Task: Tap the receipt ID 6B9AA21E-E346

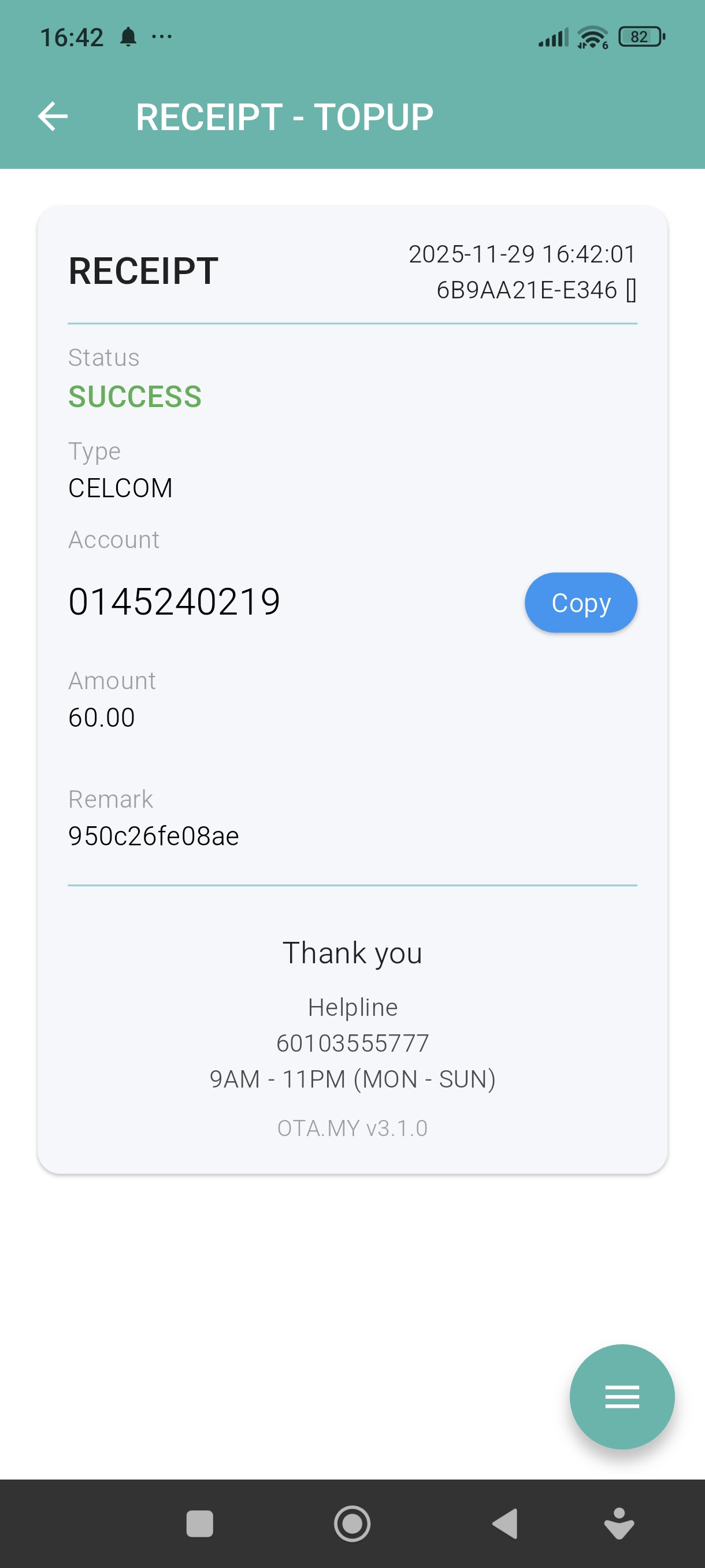Action: click(x=527, y=290)
